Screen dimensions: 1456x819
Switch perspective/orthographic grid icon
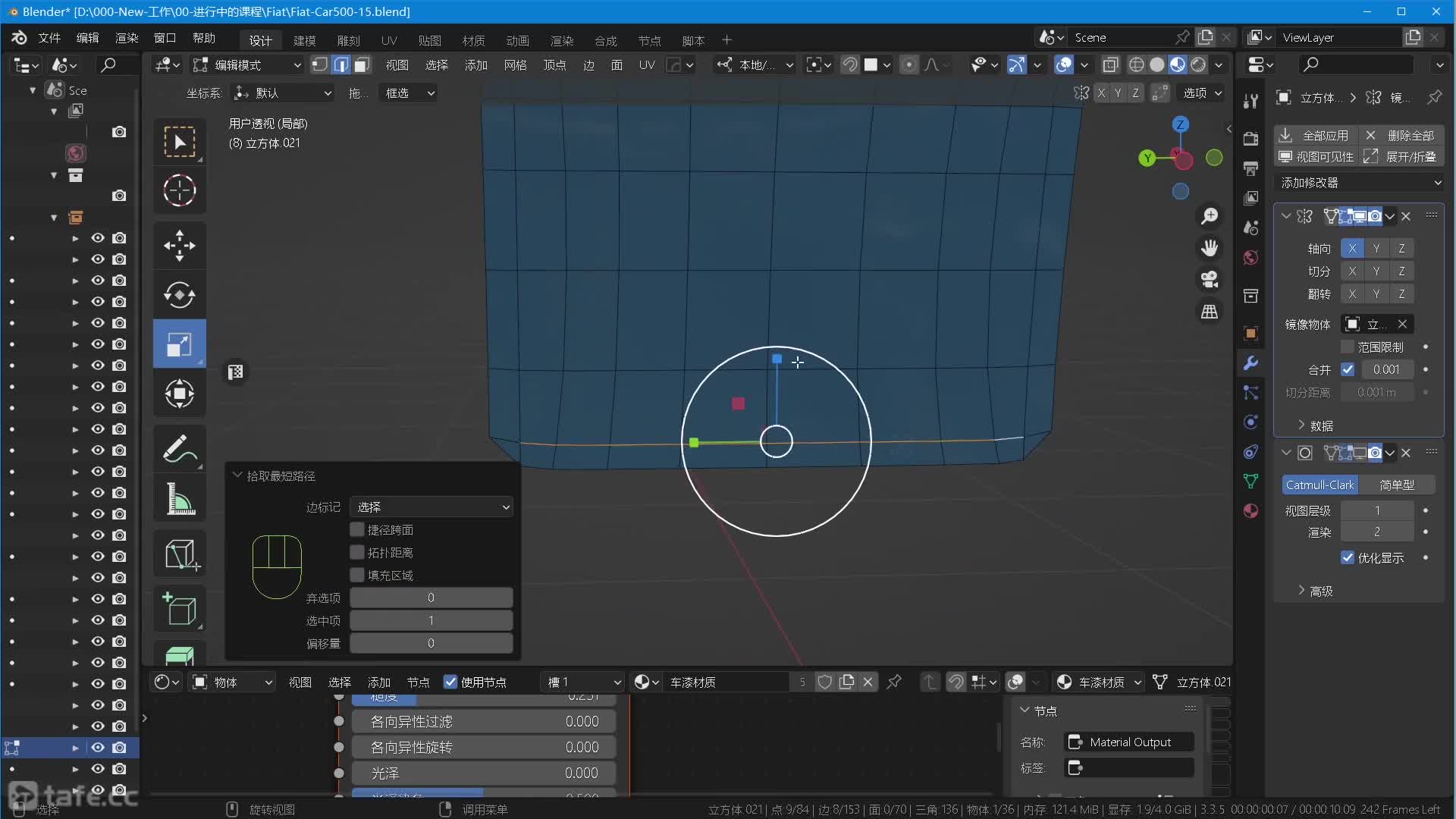pos(1210,312)
